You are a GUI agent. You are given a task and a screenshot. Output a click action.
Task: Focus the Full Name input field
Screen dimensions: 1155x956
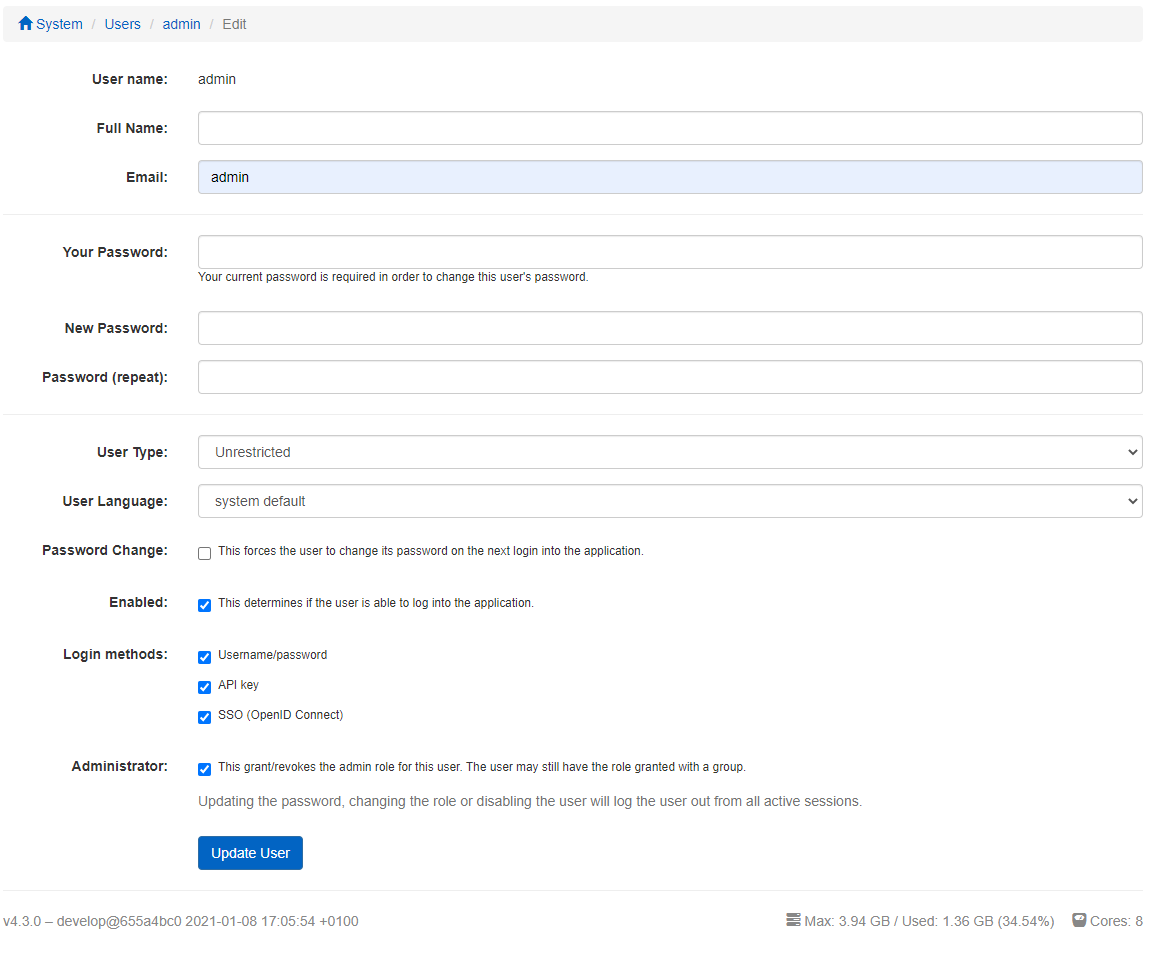point(669,128)
